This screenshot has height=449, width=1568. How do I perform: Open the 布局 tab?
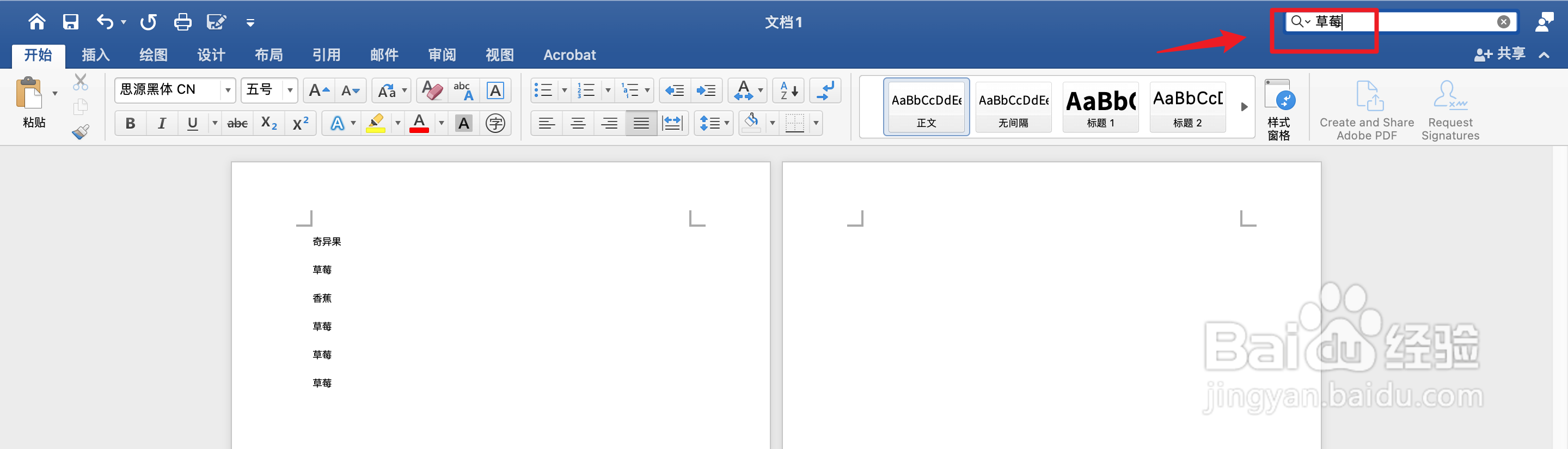pos(268,55)
